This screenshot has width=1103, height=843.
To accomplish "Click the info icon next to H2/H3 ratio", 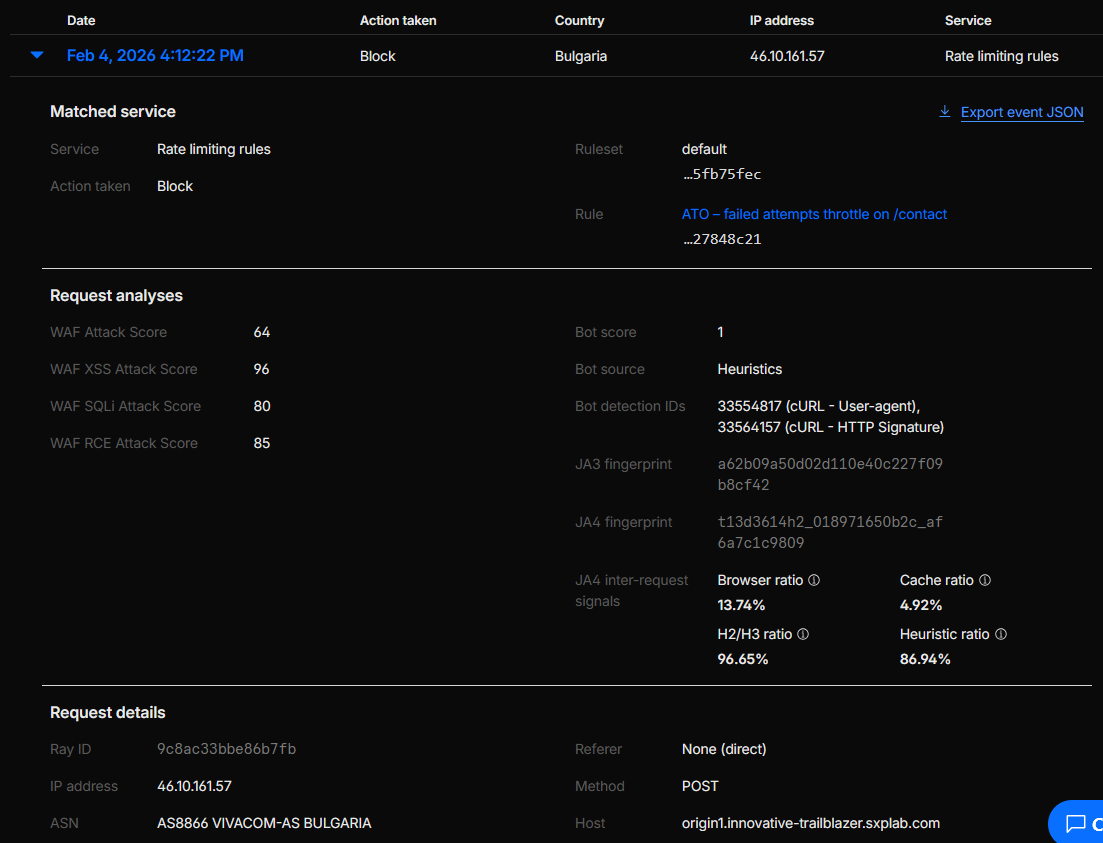I will [803, 634].
